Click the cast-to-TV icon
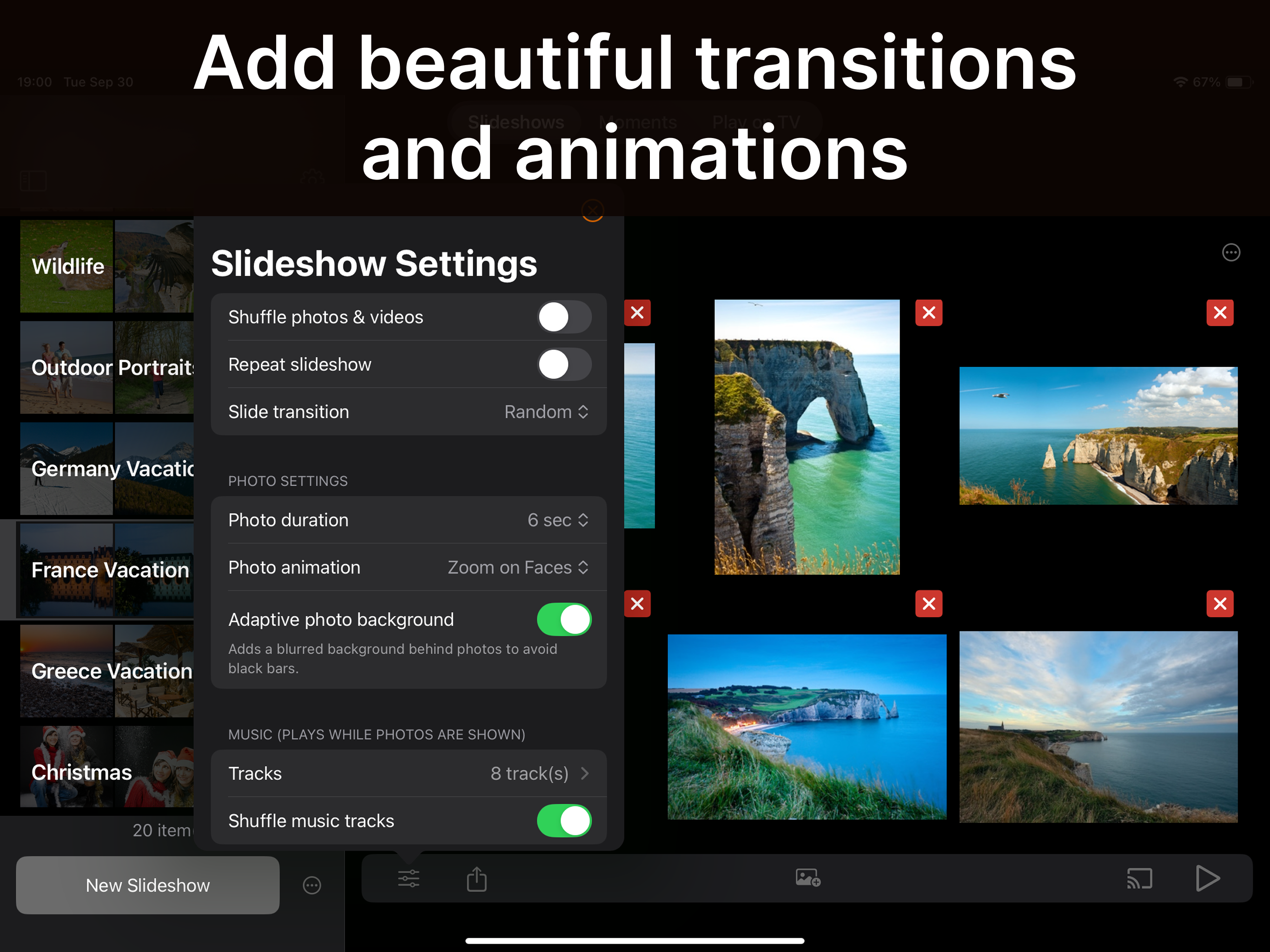 1140,879
